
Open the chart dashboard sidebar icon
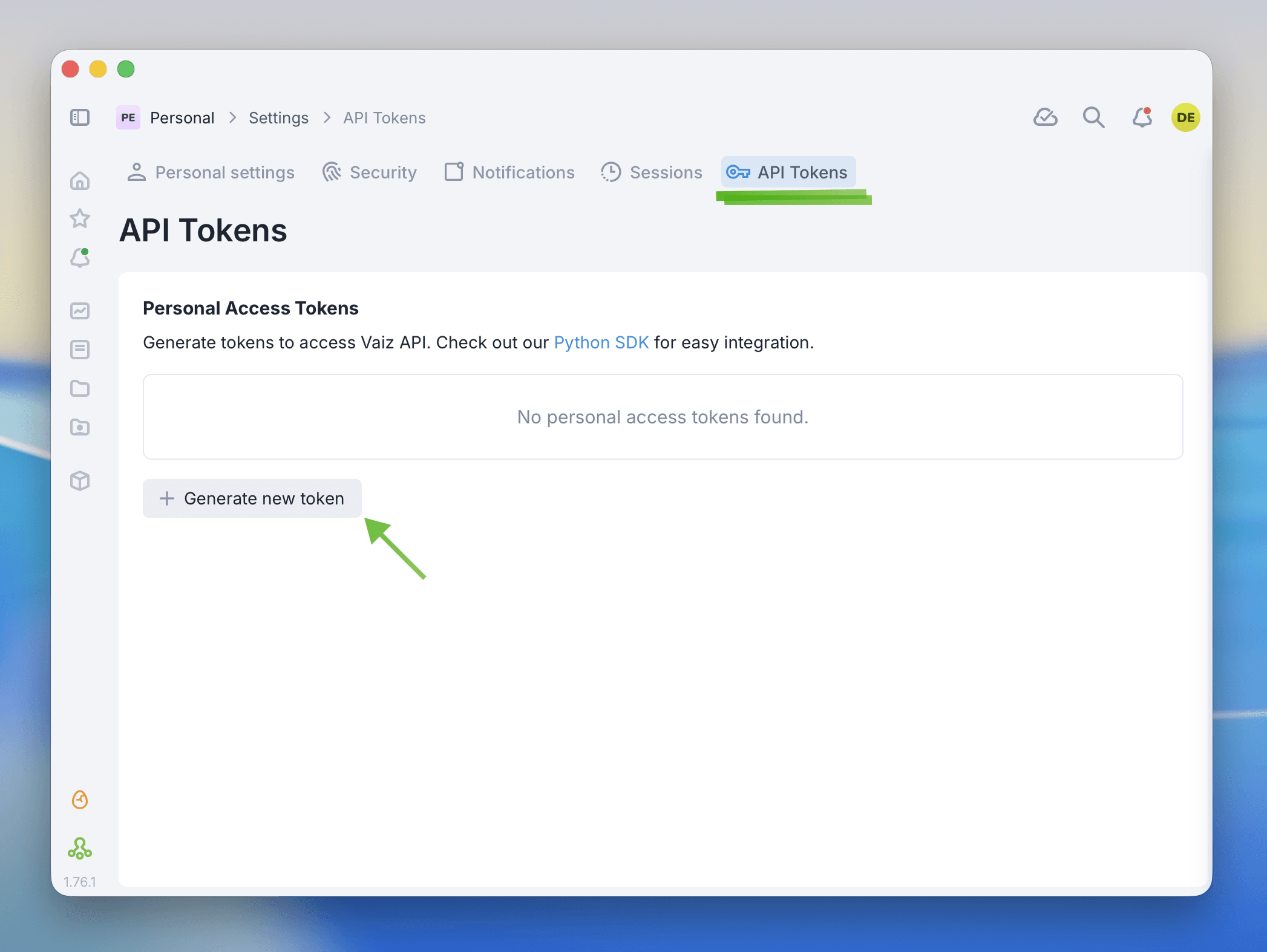[x=80, y=311]
